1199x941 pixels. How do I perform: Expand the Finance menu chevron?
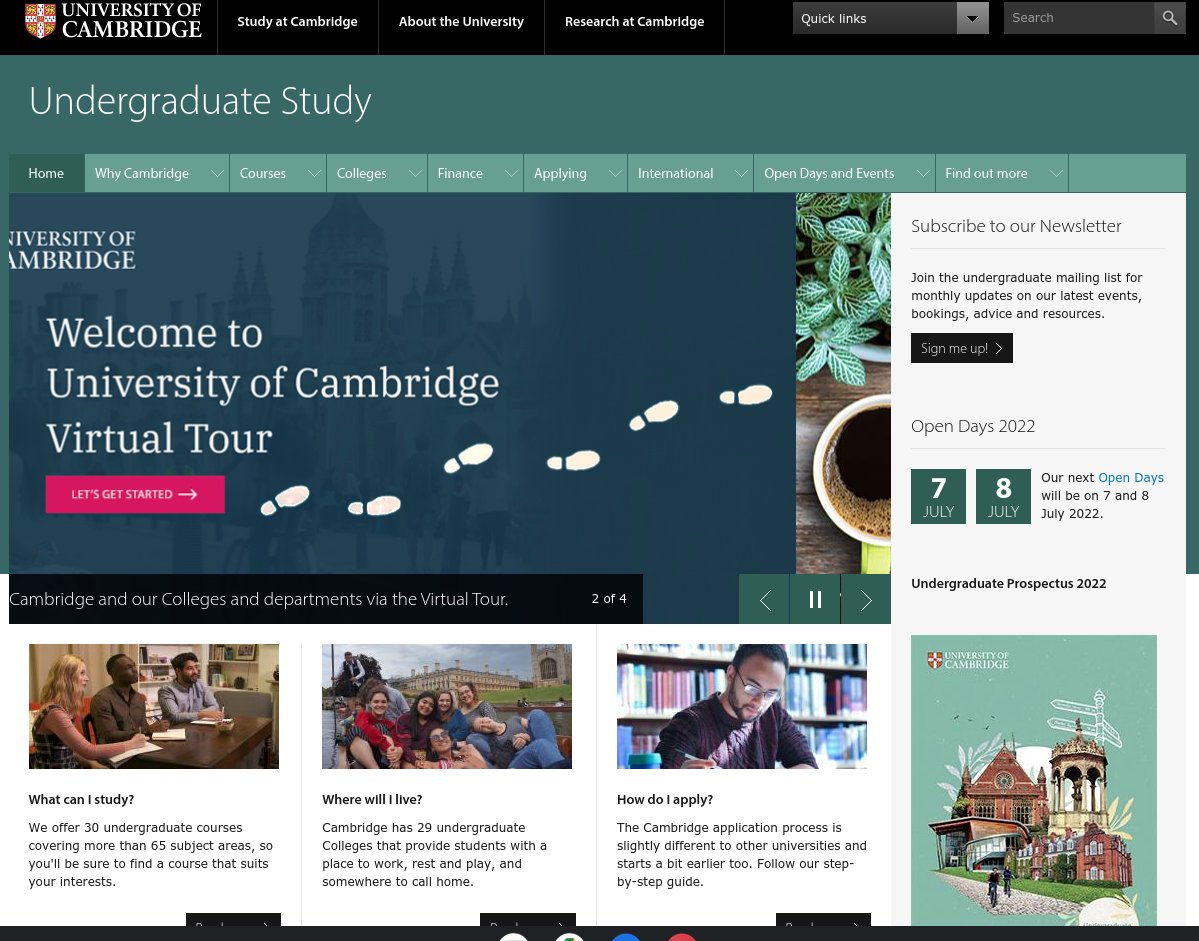click(x=512, y=174)
